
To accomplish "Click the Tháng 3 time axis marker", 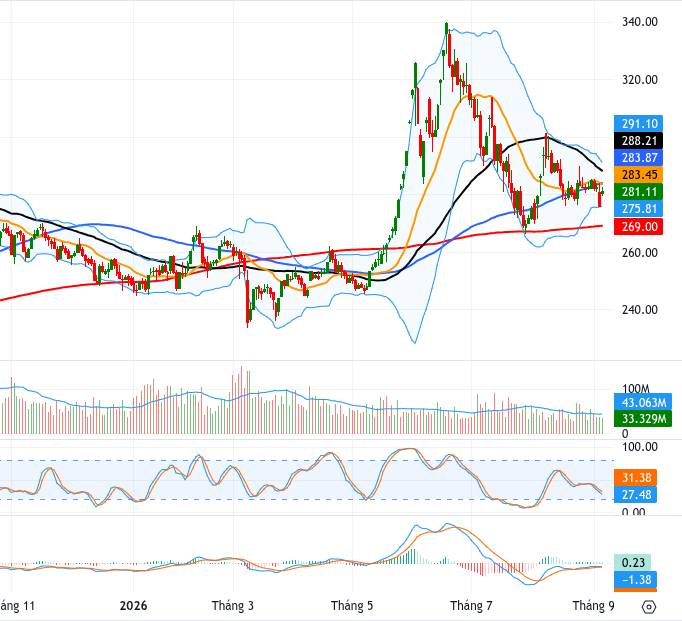I will [233, 606].
